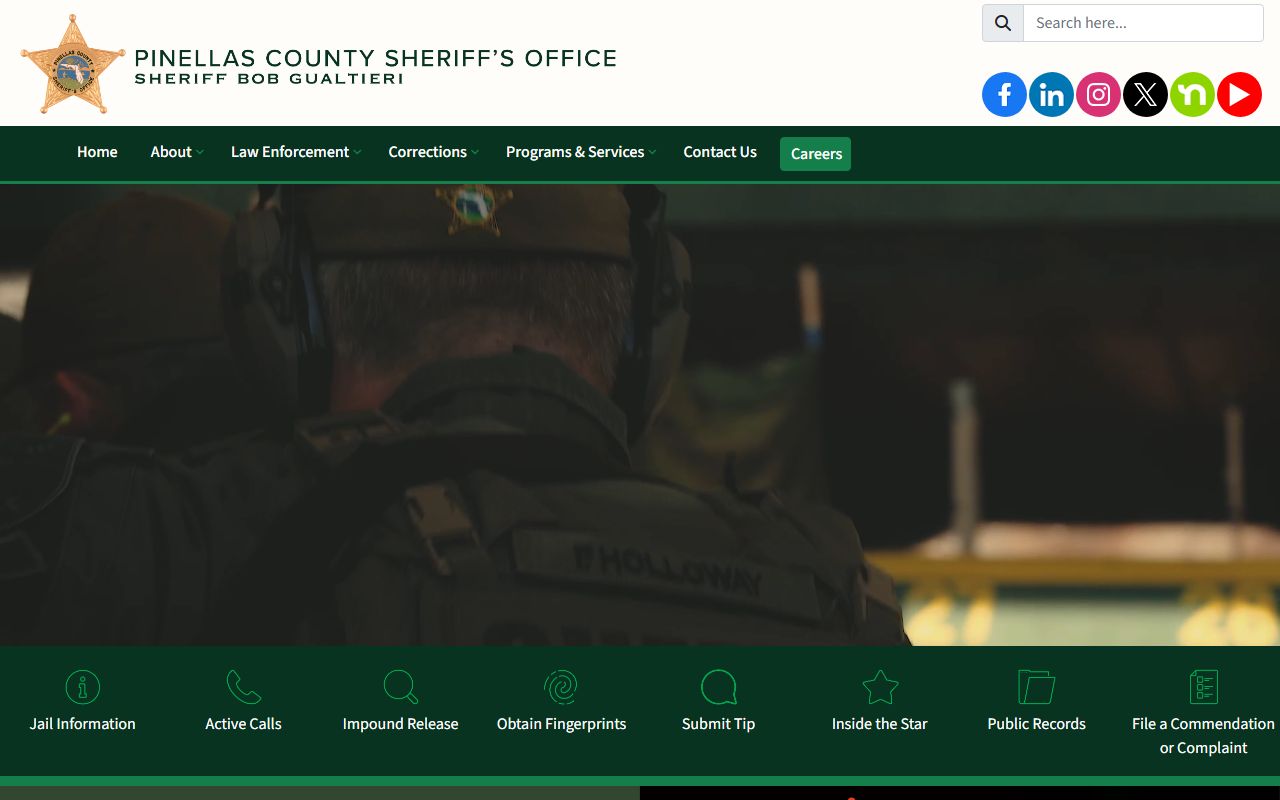The width and height of the screenshot is (1280, 800).
Task: Open the Programs & Services menu
Action: click(x=575, y=152)
